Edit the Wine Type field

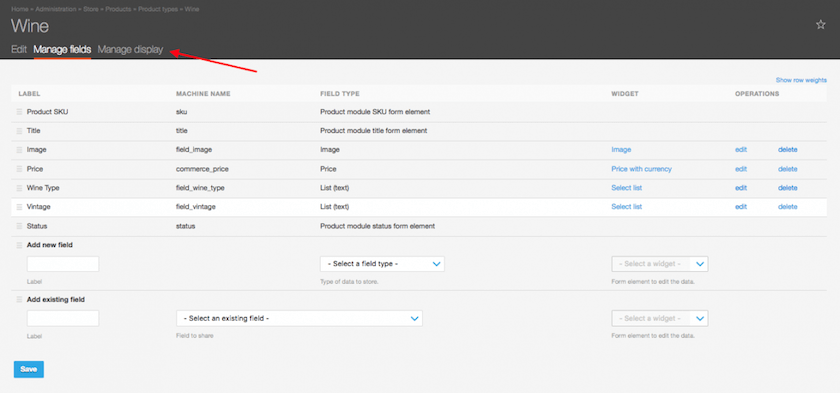(741, 188)
